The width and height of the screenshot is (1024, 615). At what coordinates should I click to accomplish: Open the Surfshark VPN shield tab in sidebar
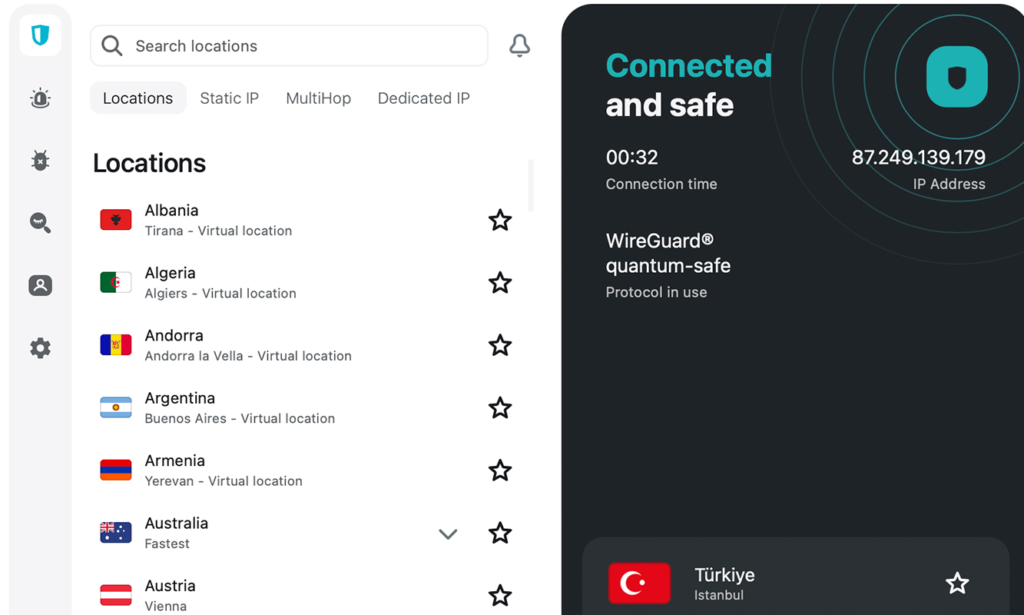click(40, 36)
